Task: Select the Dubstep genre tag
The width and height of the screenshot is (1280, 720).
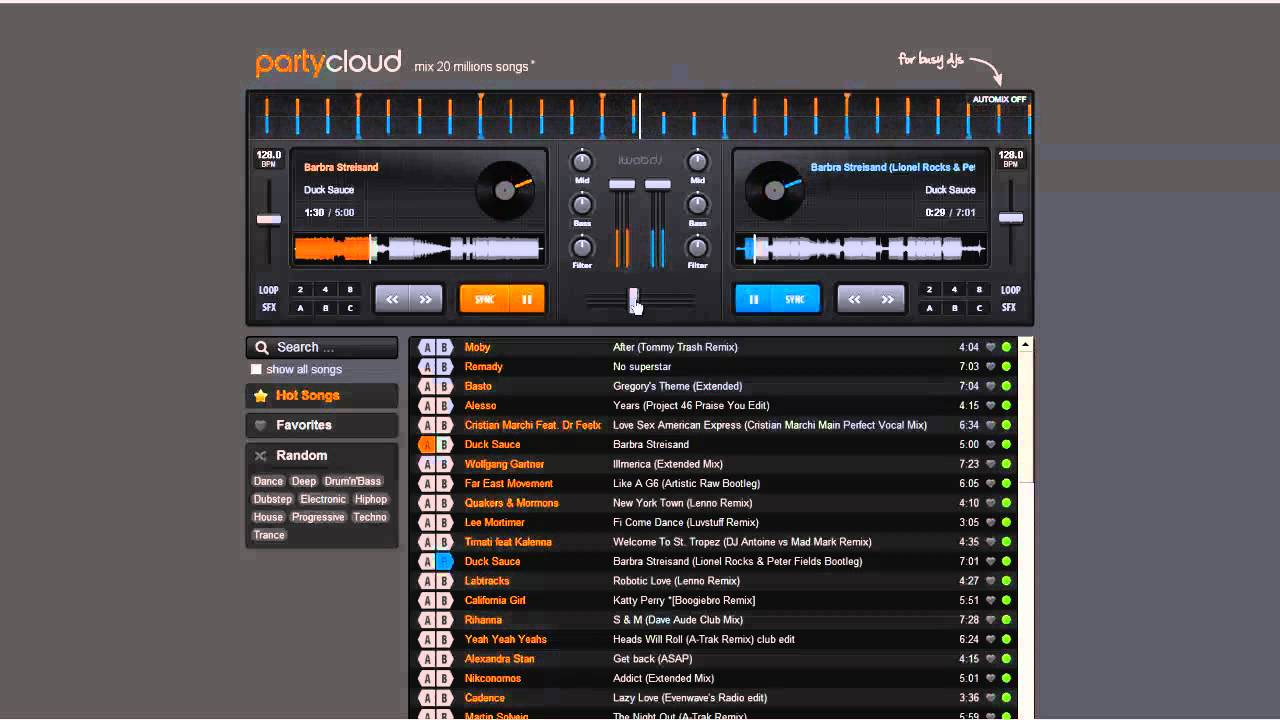Action: [x=272, y=499]
